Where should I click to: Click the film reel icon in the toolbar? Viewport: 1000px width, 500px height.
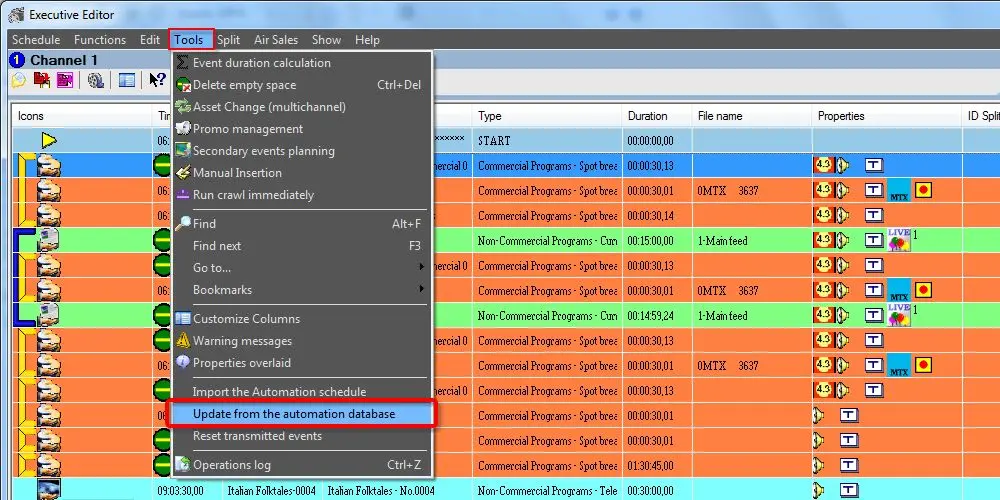point(96,80)
